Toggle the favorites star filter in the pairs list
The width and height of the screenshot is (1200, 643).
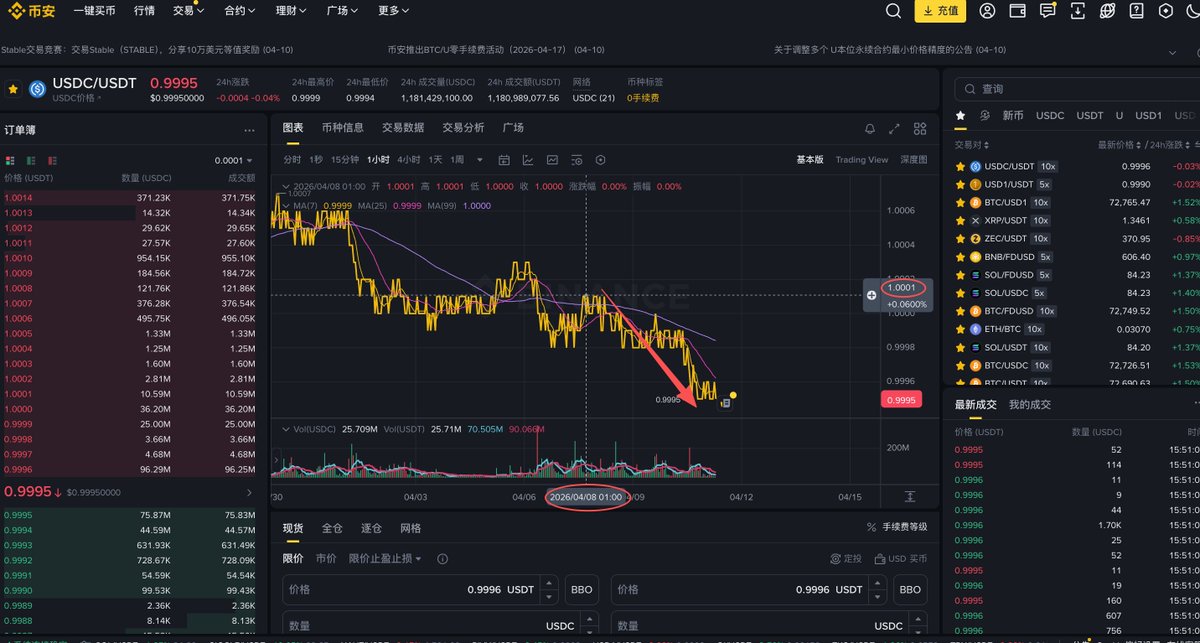pyautogui.click(x=961, y=115)
